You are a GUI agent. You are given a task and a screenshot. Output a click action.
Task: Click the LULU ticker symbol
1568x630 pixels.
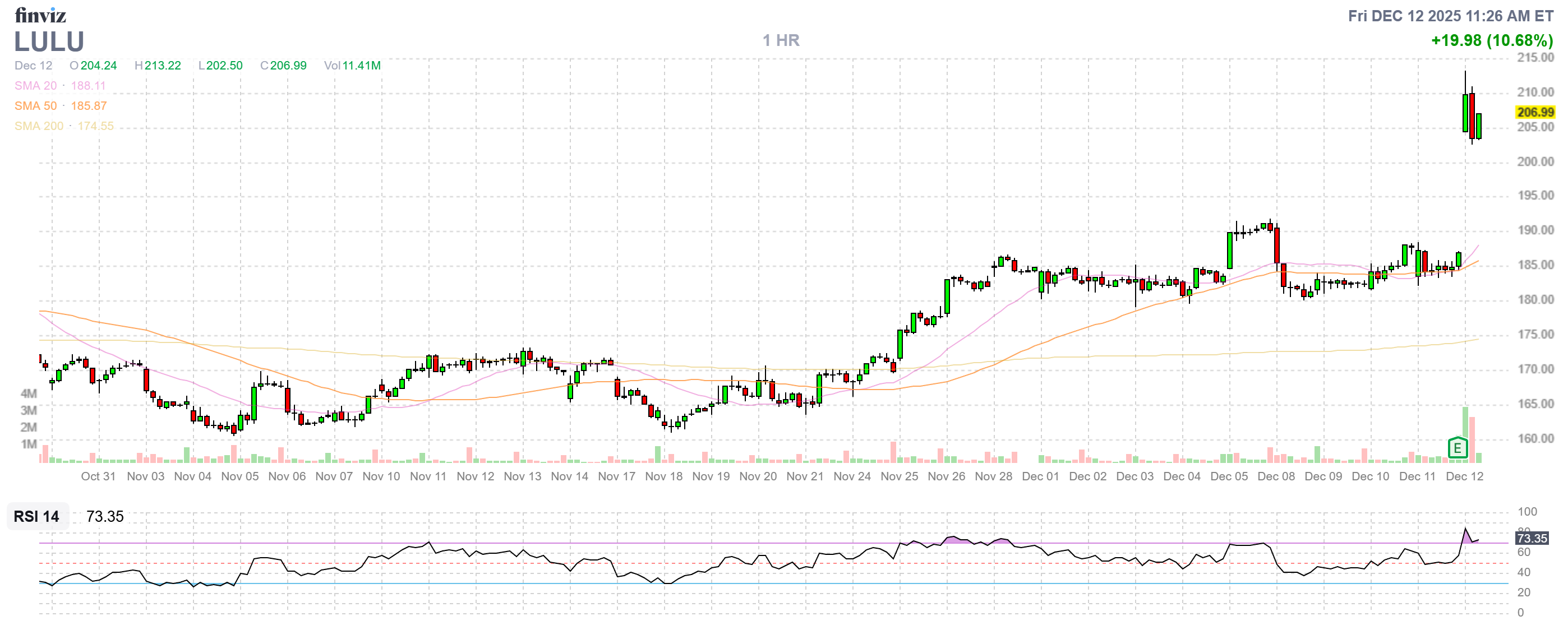click(x=49, y=42)
